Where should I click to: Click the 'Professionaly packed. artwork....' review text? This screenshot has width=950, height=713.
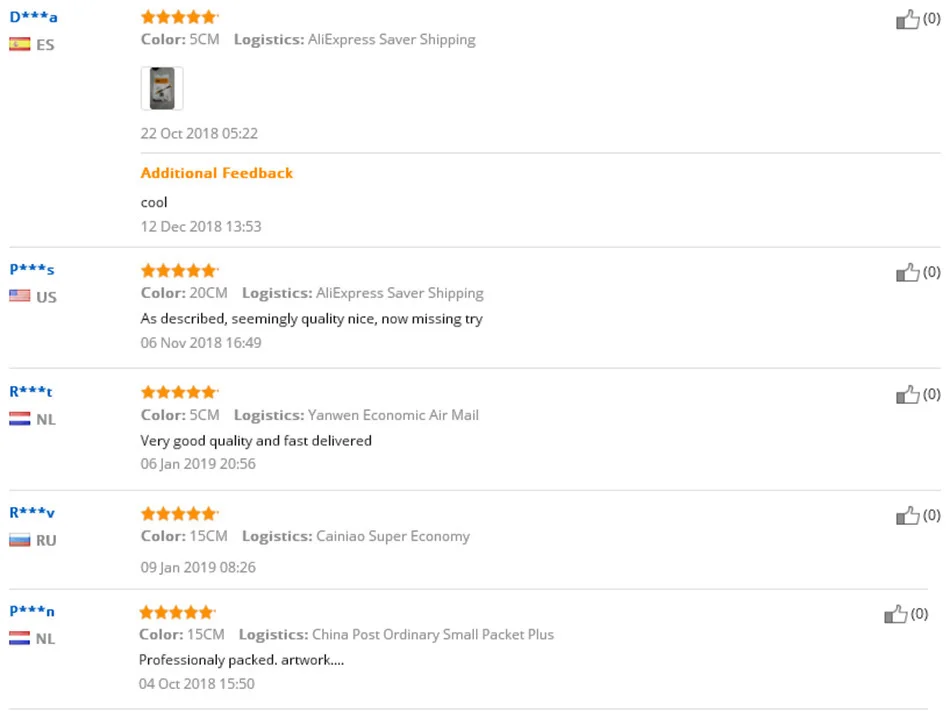[242, 660]
